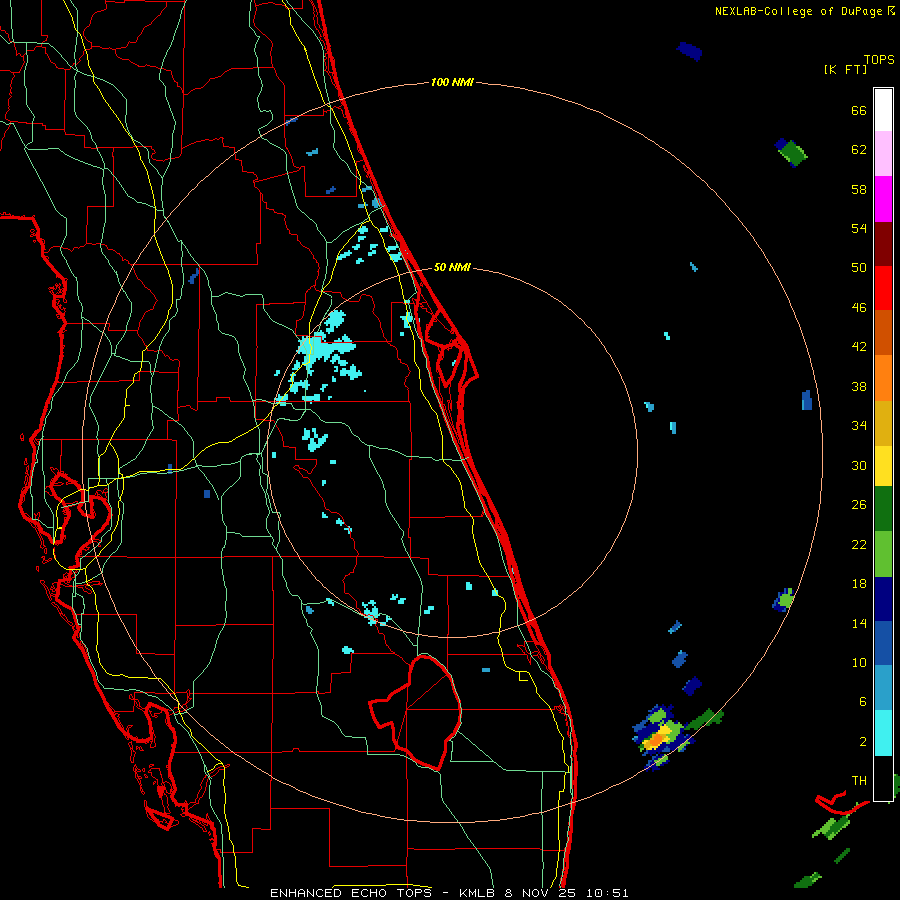The image size is (900, 900).
Task: Click the legend value 54
Action: point(859,228)
